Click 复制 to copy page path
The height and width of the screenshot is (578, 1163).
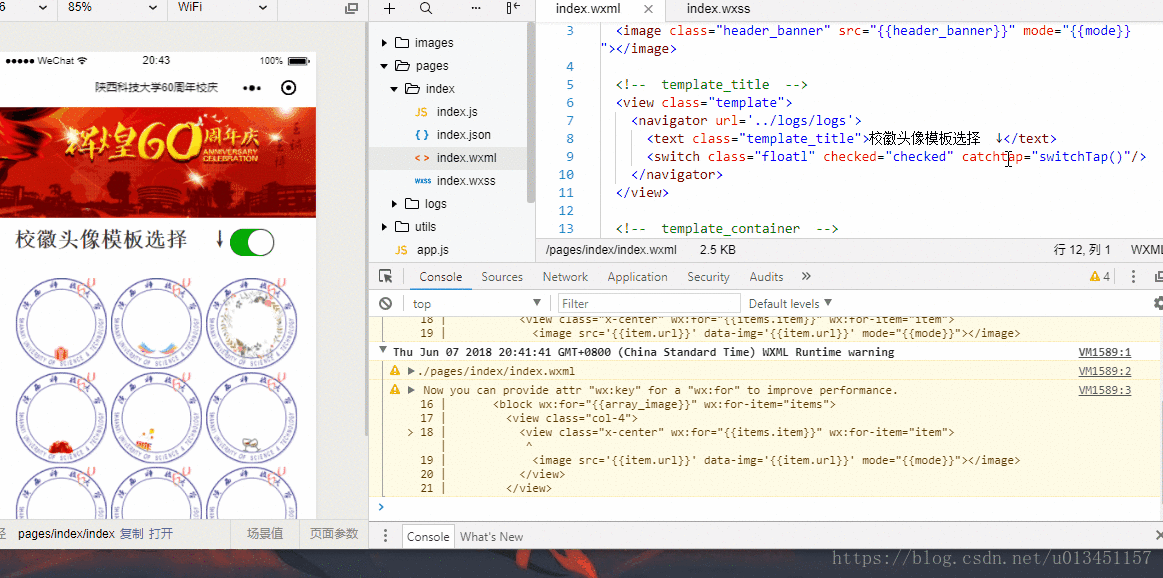pos(131,533)
